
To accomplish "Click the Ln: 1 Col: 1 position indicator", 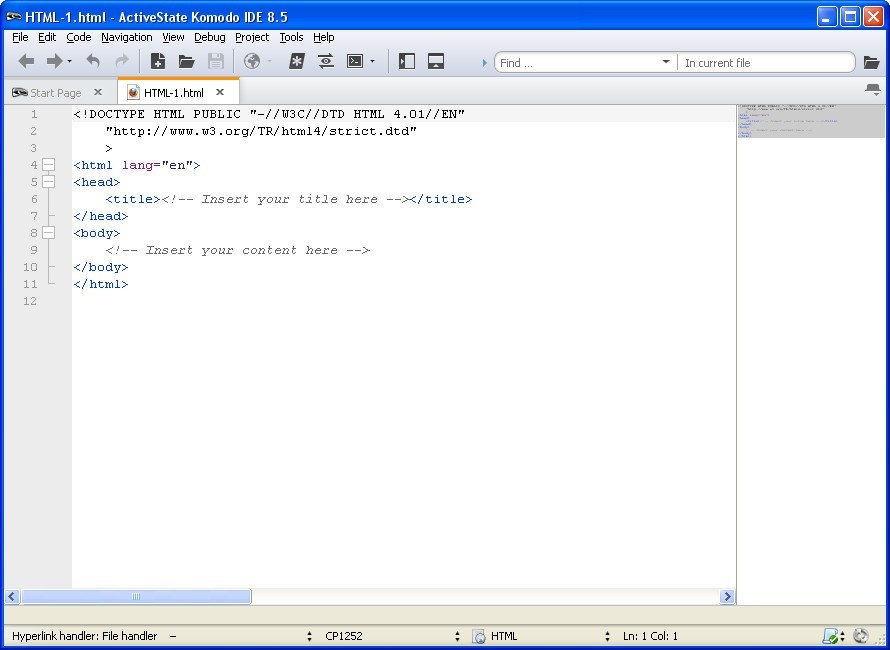I will coord(650,636).
